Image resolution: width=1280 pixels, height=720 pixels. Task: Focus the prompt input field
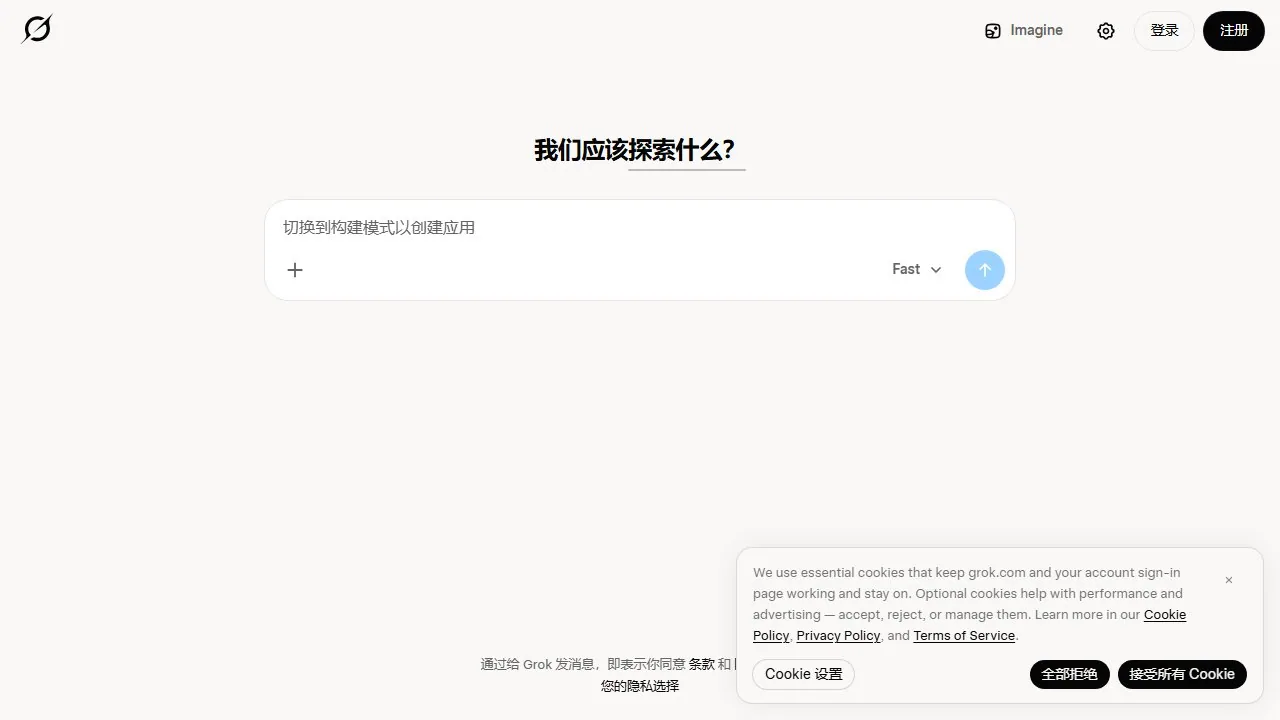640,228
